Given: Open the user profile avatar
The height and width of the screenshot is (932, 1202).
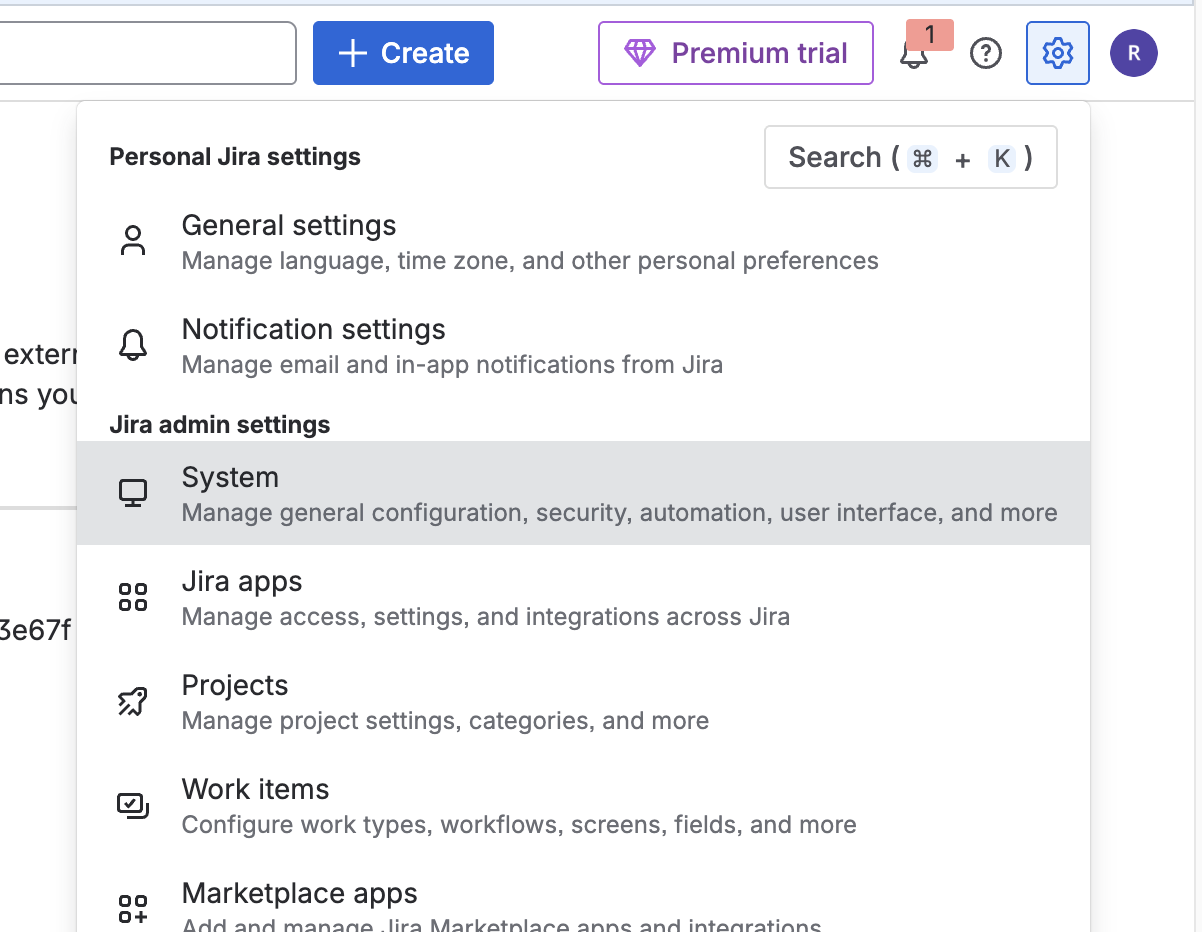Looking at the screenshot, I should point(1134,53).
